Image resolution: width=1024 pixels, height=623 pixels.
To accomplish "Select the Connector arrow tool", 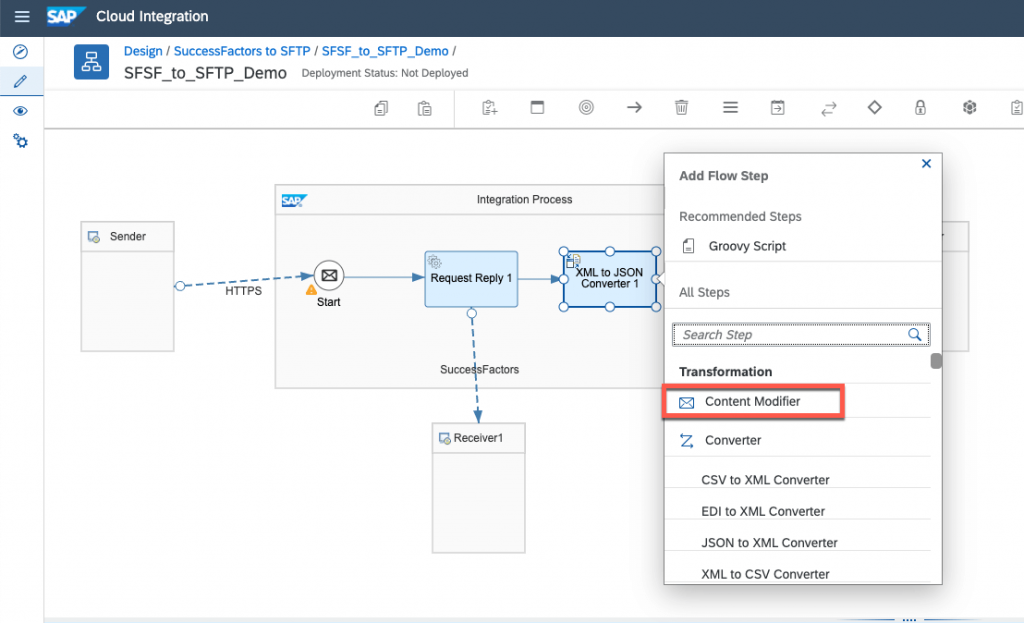I will [x=634, y=107].
